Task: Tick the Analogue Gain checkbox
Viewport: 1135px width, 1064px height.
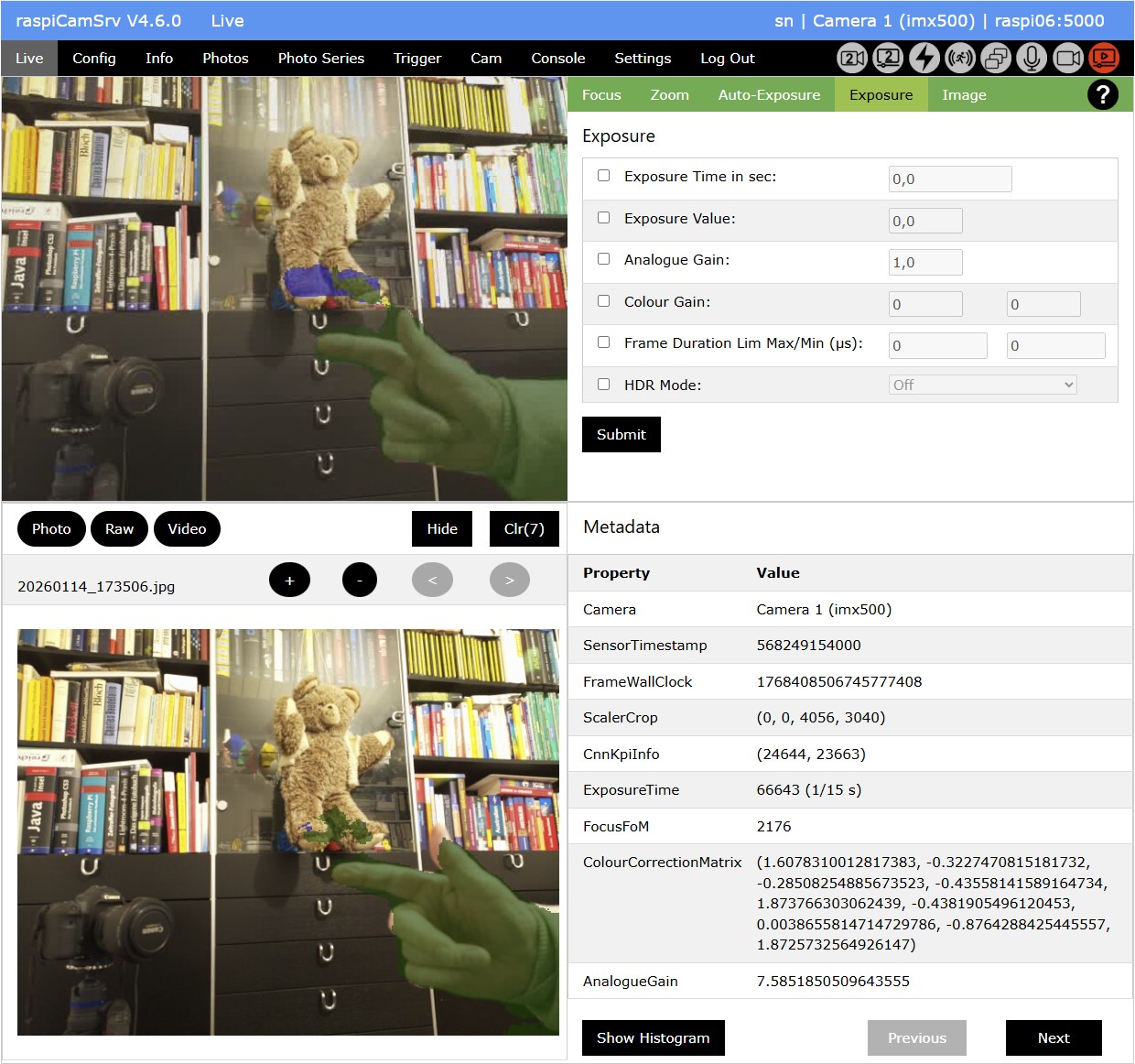Action: 604,259
